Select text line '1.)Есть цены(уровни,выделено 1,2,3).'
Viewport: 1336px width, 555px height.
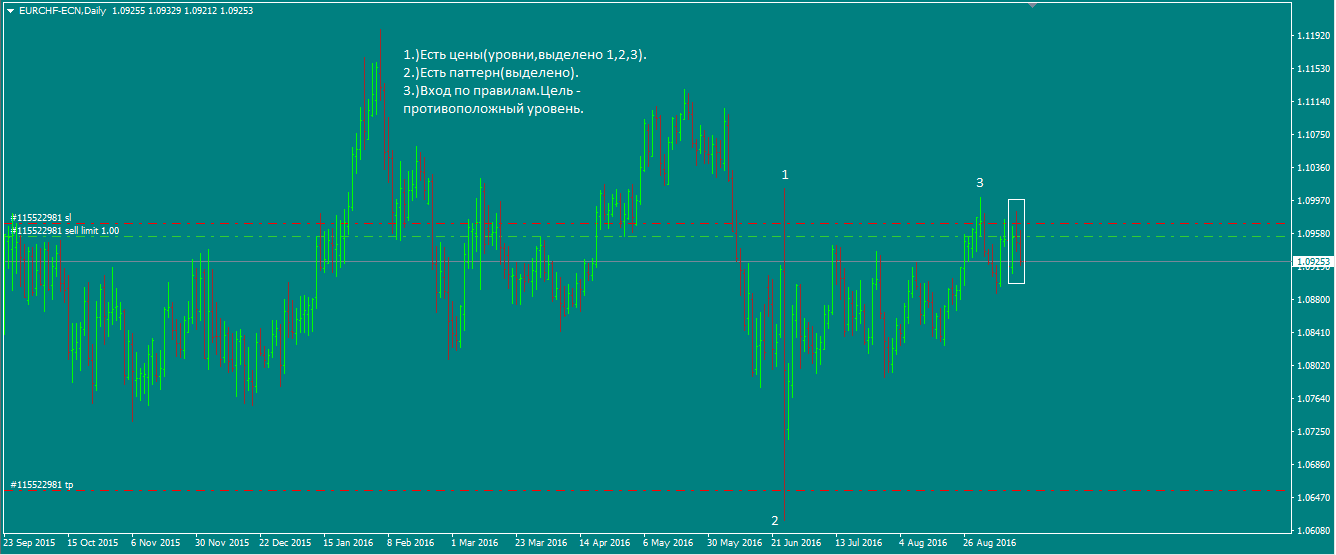[525, 55]
